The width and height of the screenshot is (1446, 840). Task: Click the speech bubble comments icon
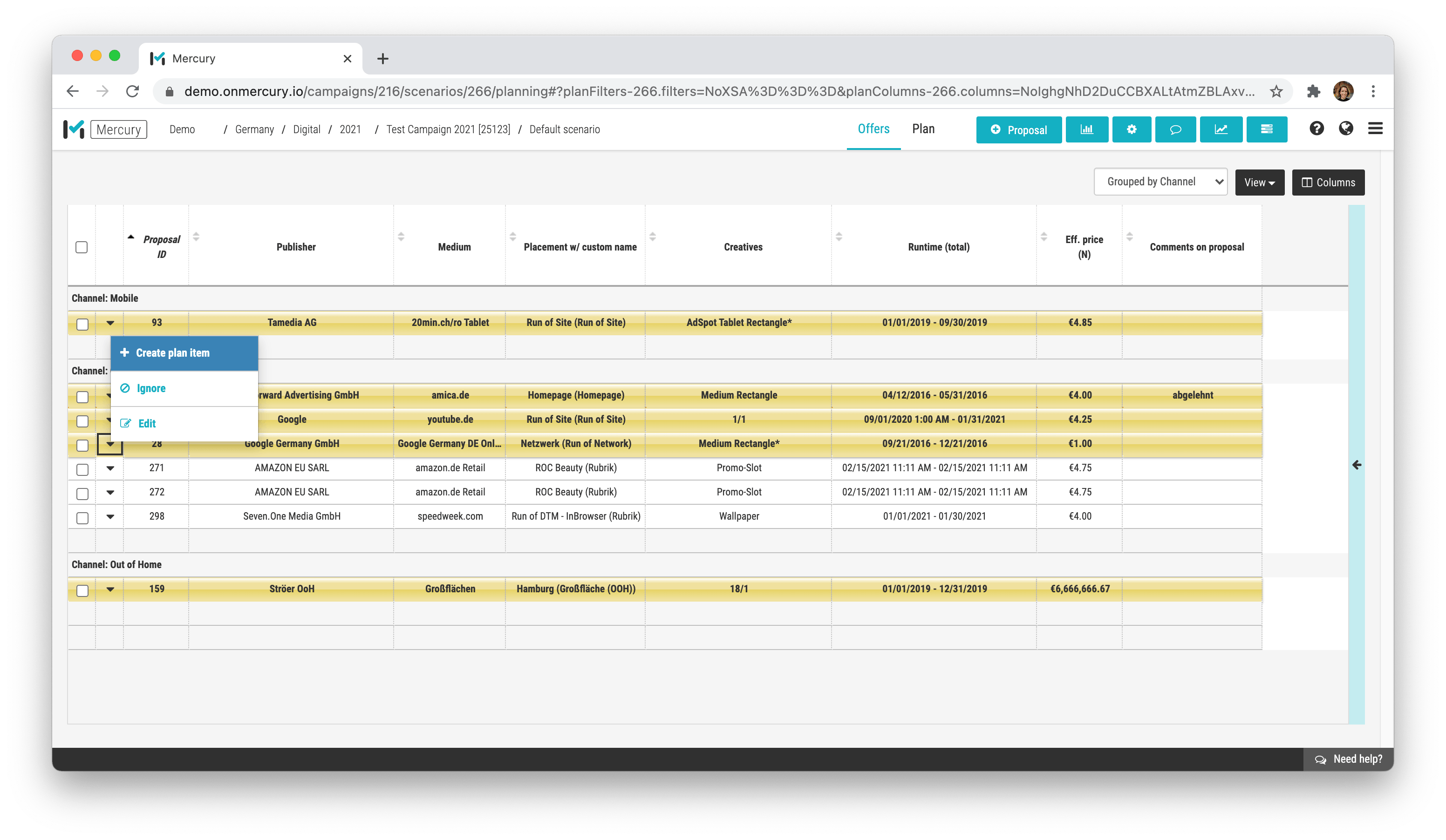pyautogui.click(x=1175, y=129)
